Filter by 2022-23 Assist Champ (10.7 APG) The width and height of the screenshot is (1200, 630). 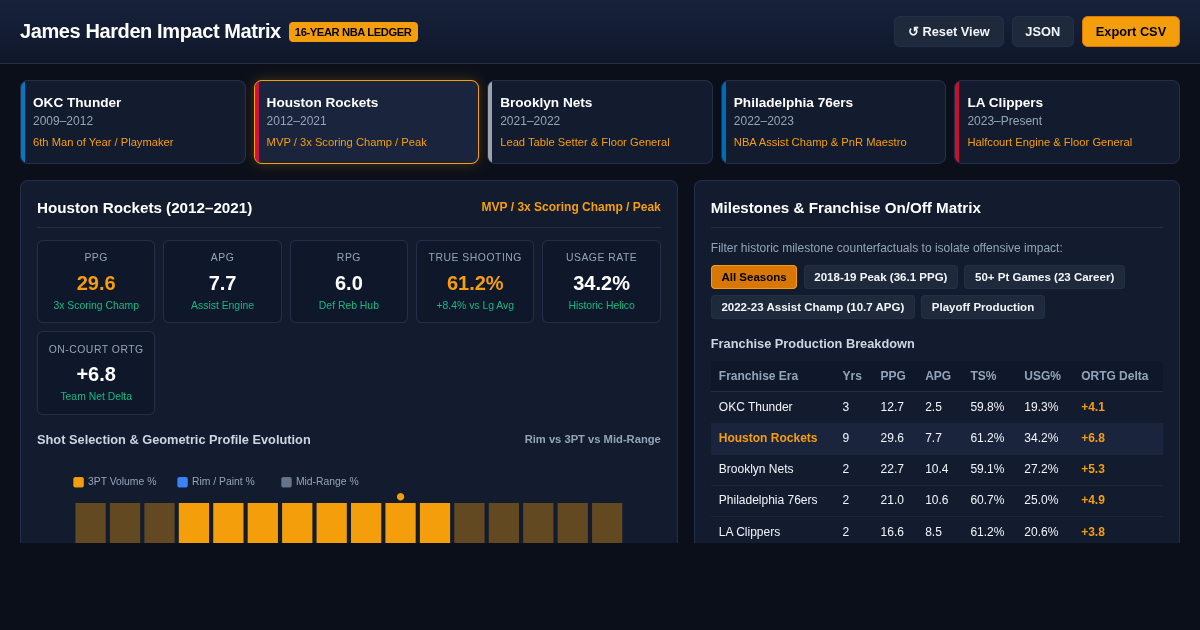(x=812, y=307)
